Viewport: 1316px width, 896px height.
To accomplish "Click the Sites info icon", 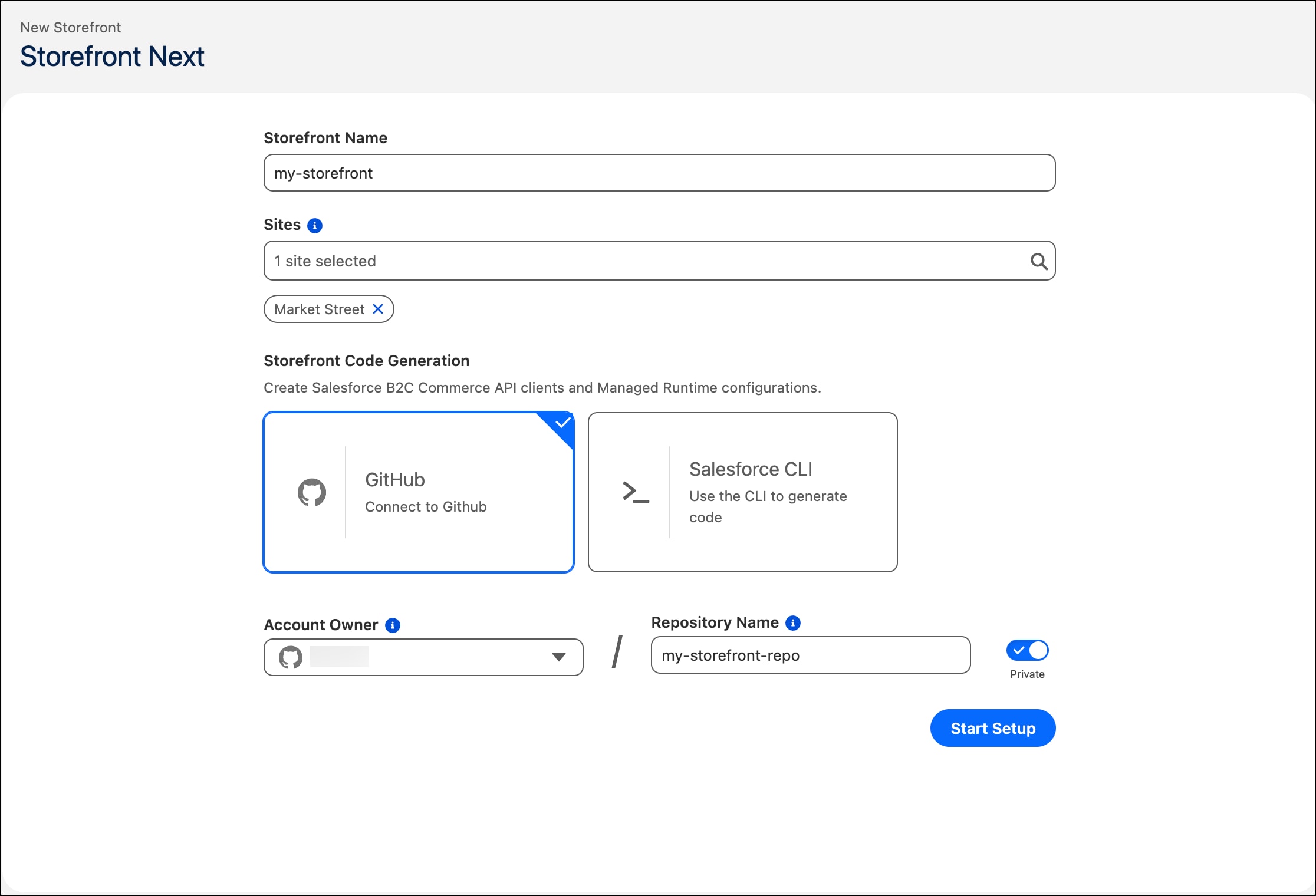I will click(x=315, y=226).
